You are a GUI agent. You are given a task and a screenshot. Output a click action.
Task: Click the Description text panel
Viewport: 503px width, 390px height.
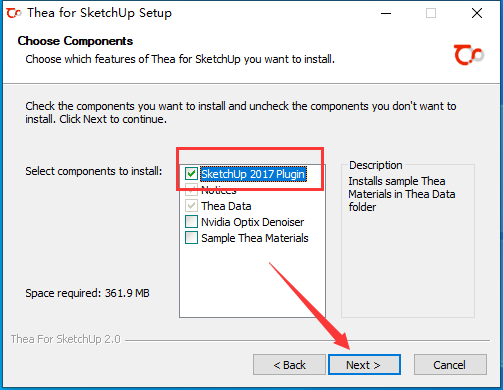(408, 241)
